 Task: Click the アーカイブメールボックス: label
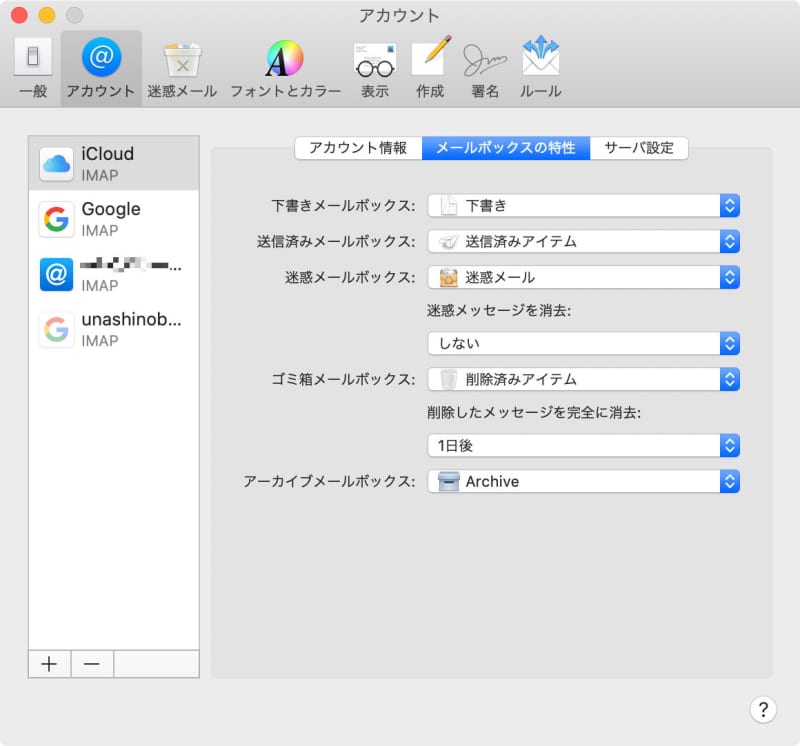[330, 481]
